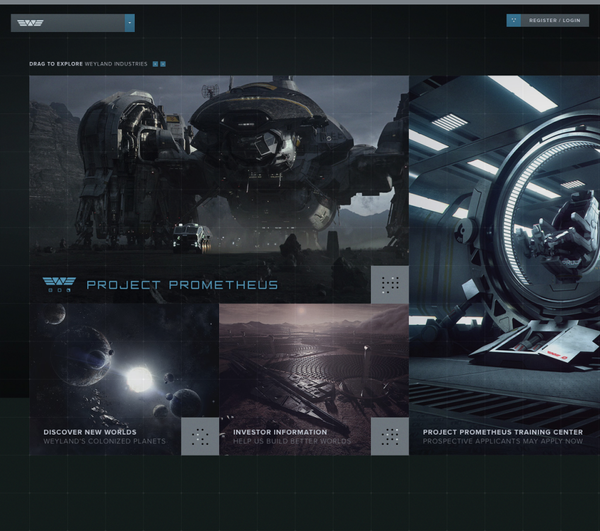Click Project Prometheus Training Center heading
This screenshot has height=531, width=600.
[503, 432]
